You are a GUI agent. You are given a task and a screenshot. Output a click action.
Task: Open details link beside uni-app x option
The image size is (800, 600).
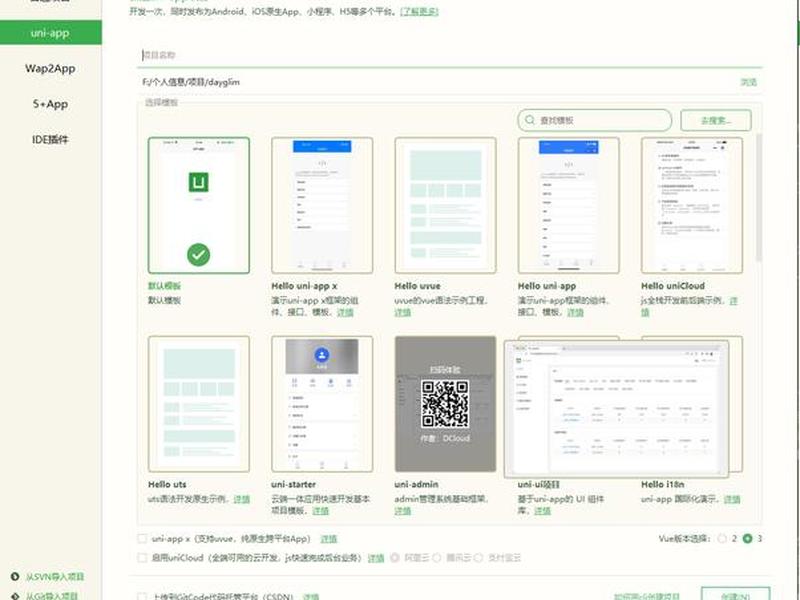click(x=329, y=539)
